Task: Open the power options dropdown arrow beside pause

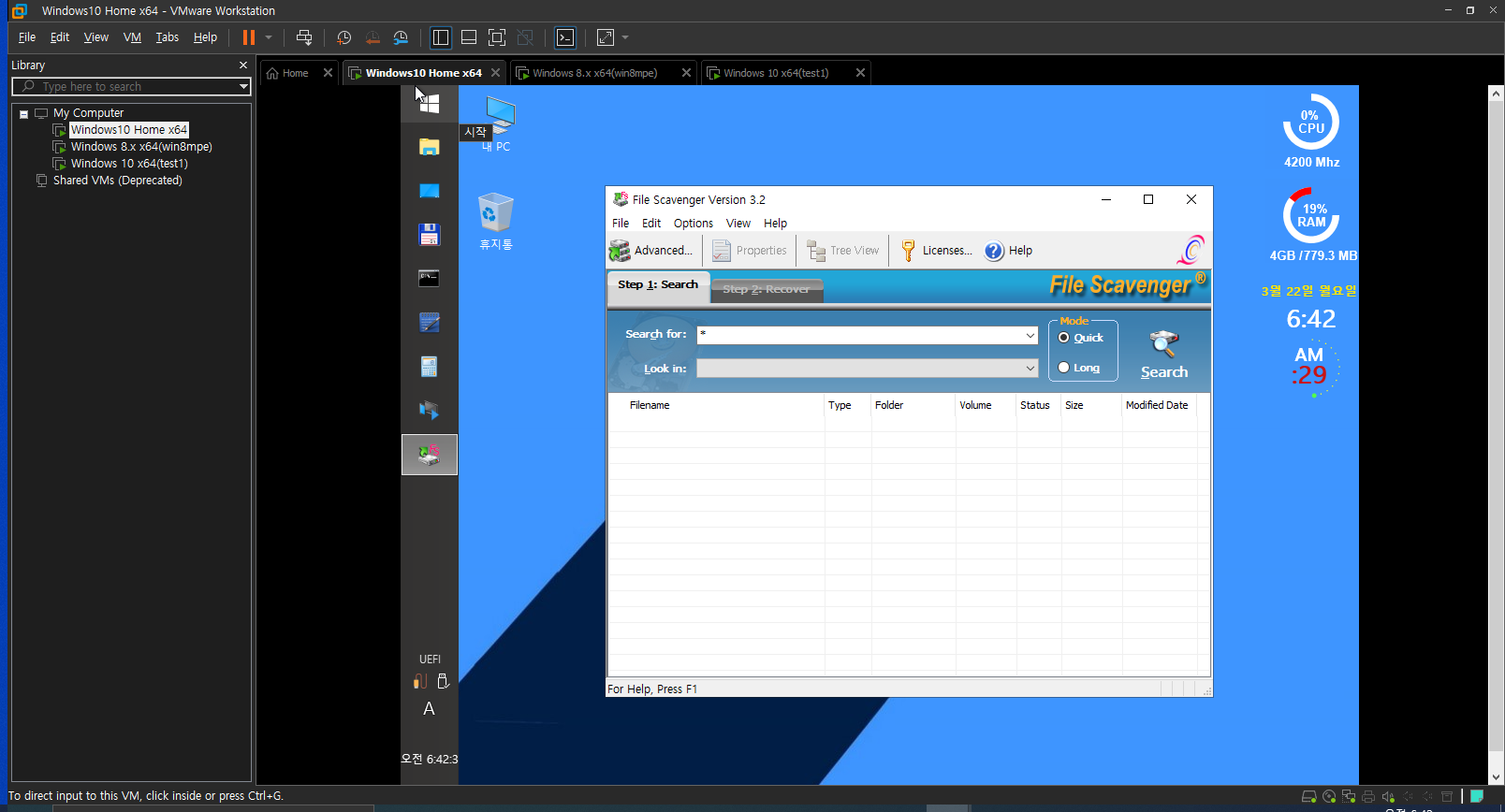Action: coord(269,37)
